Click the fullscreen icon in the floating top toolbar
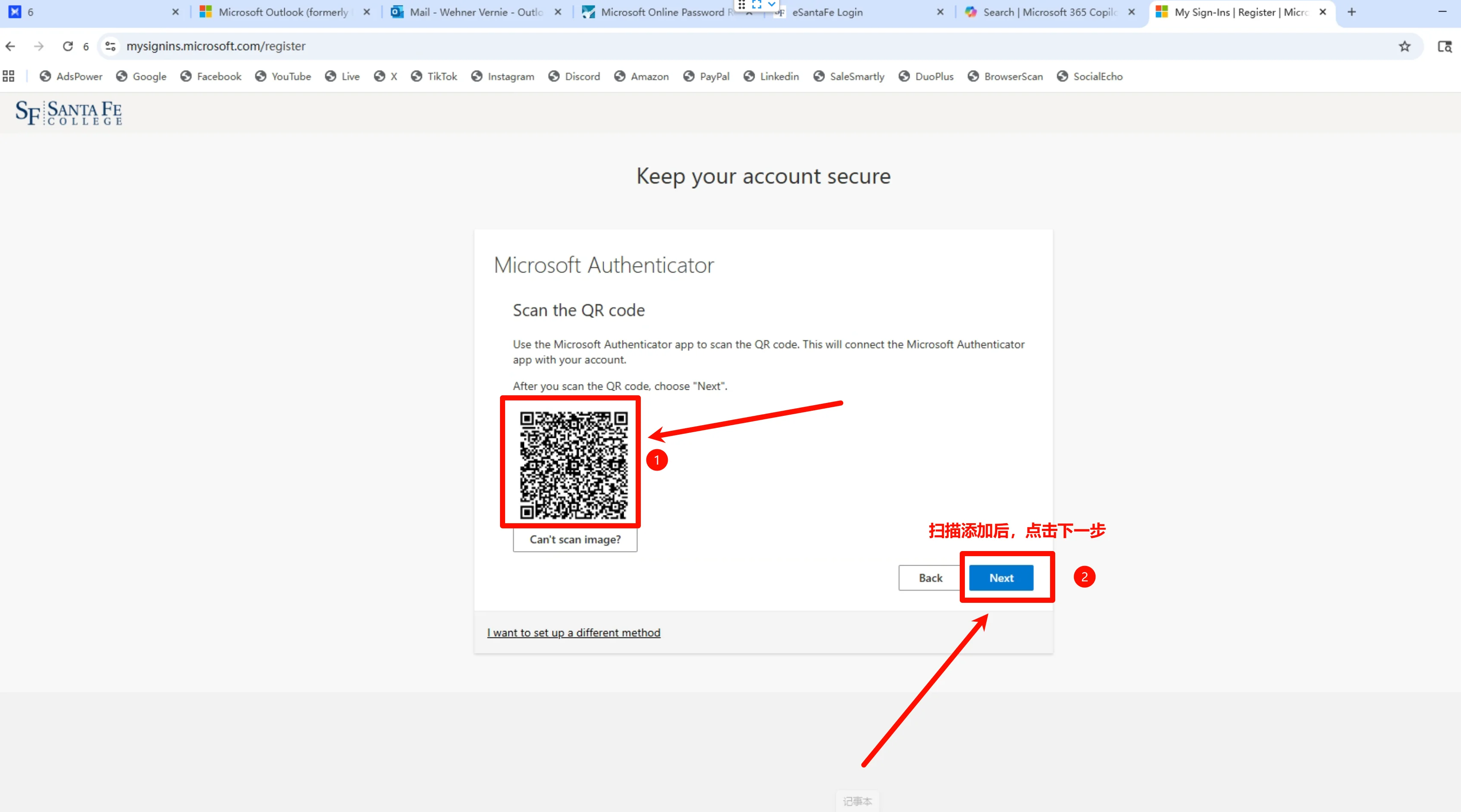Screen dimensions: 1461x812 (x=756, y=5)
